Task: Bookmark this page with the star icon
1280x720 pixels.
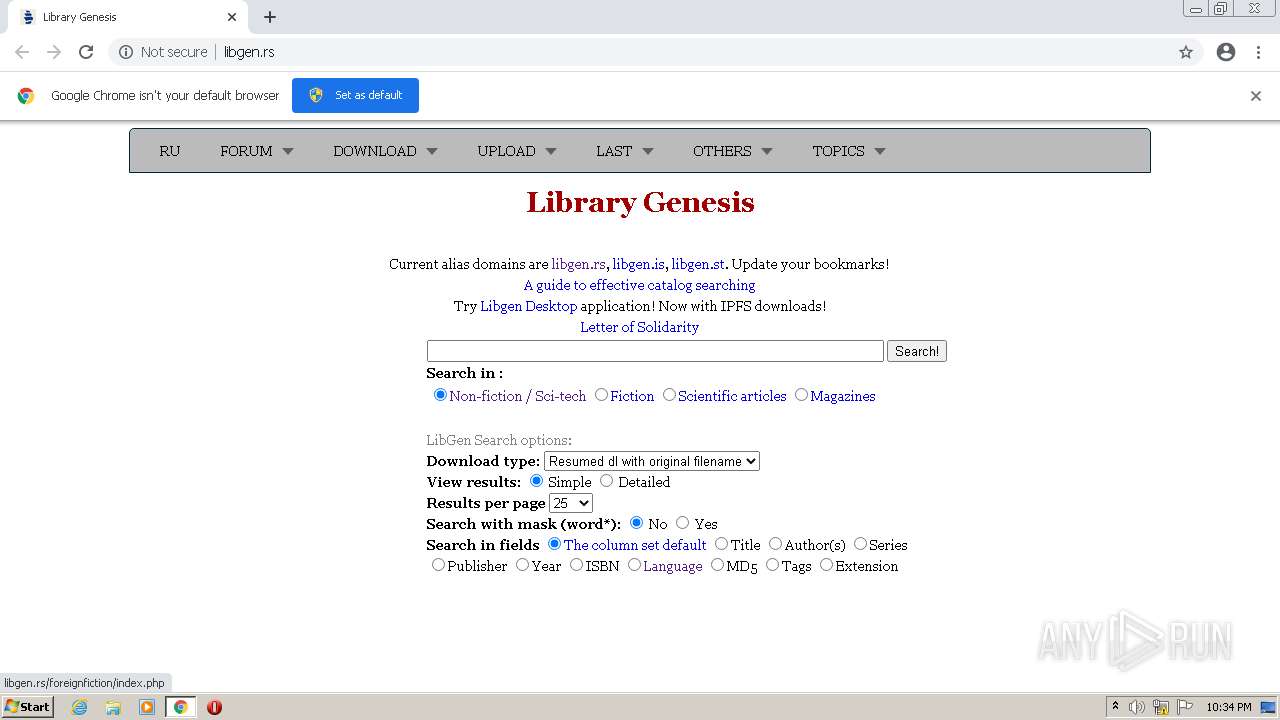Action: click(x=1186, y=52)
